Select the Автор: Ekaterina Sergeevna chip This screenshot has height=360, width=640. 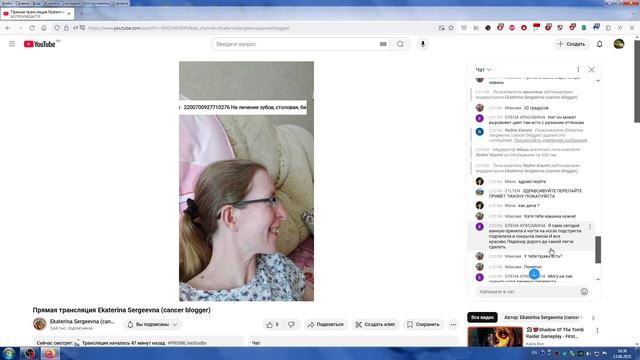pos(542,317)
